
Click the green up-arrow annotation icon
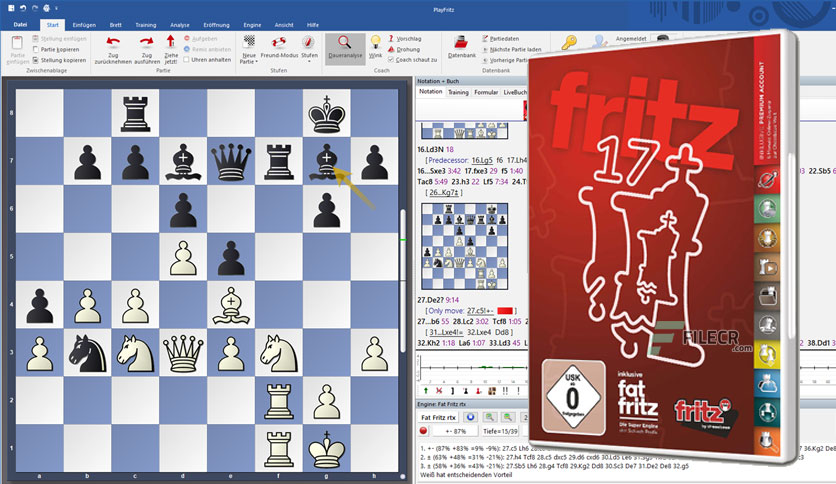(425, 391)
